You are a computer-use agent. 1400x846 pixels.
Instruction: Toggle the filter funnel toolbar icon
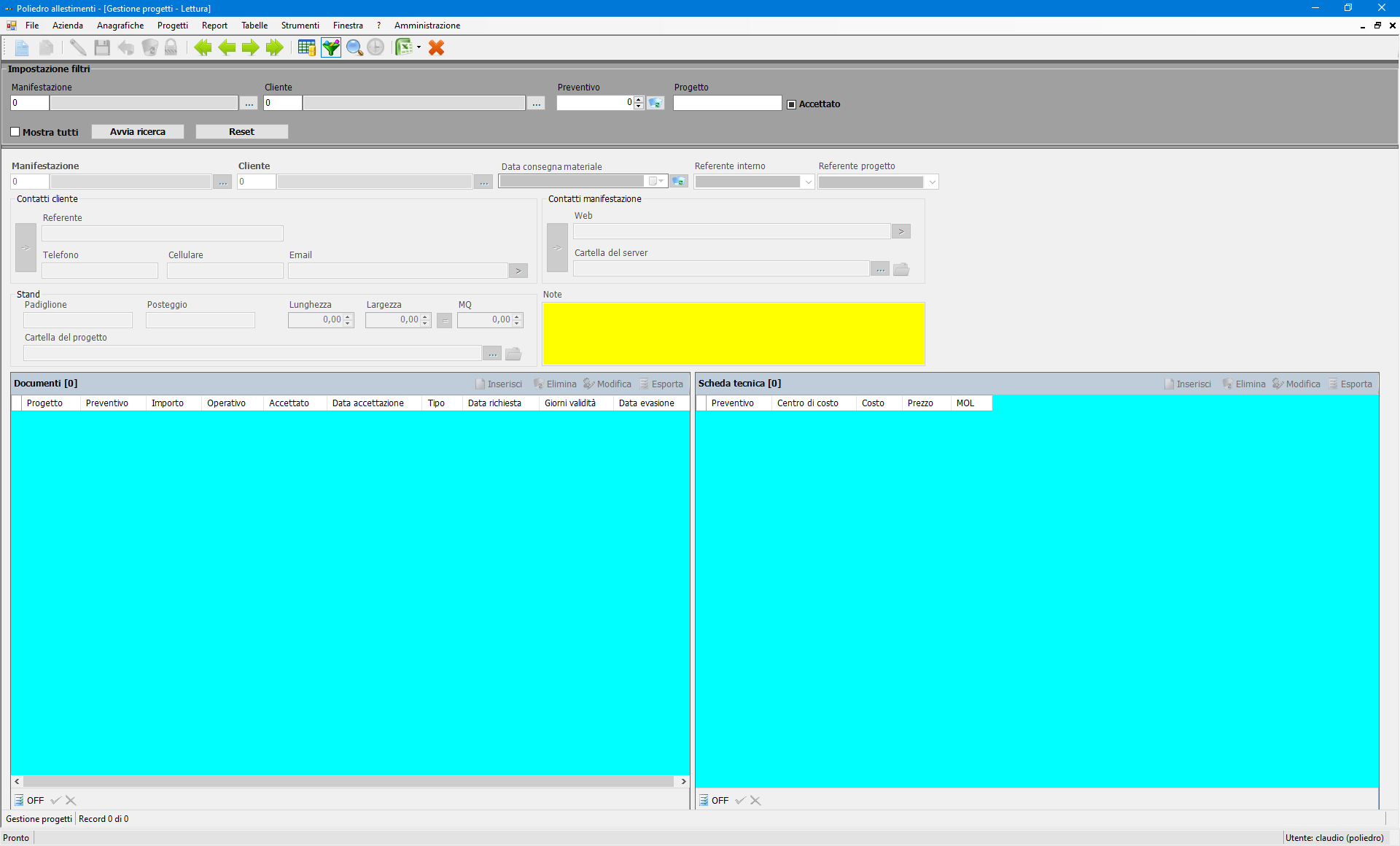click(x=331, y=47)
